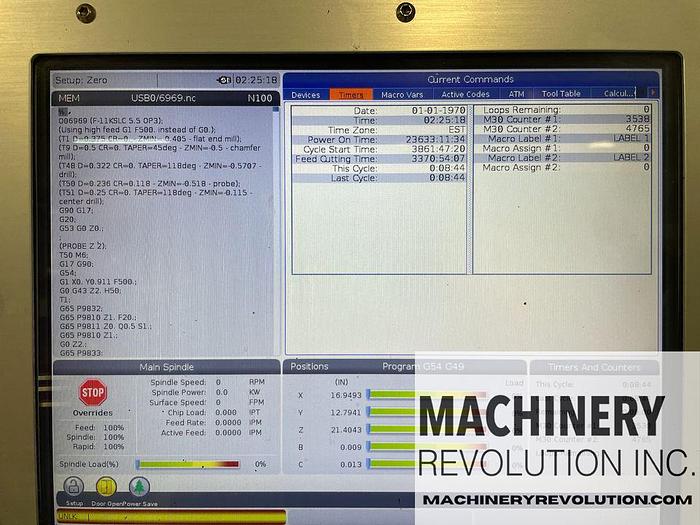The width and height of the screenshot is (700, 525).
Task: Select program line 'T50 M6;'
Action: (x=74, y=255)
